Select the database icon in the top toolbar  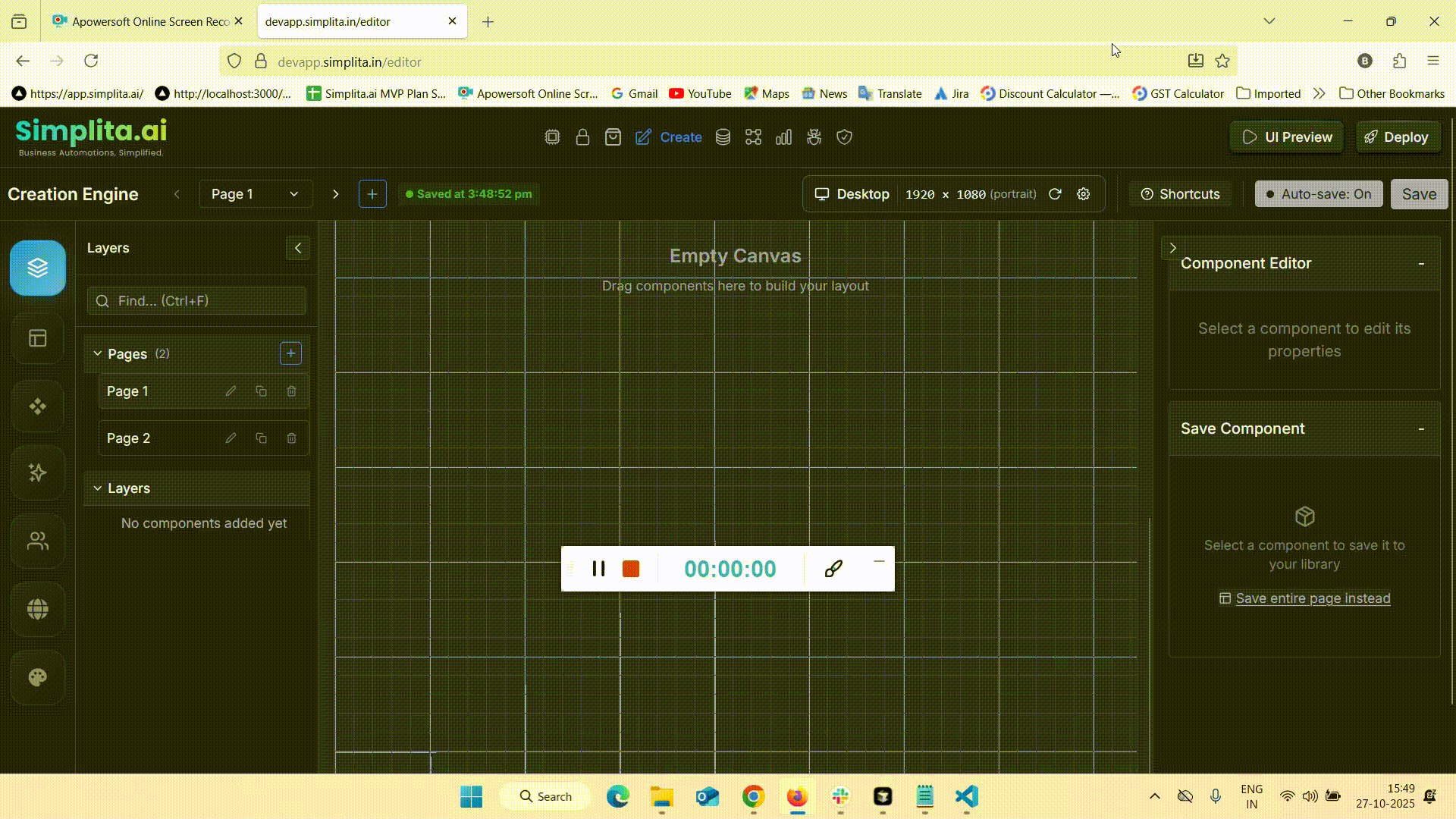coord(722,137)
